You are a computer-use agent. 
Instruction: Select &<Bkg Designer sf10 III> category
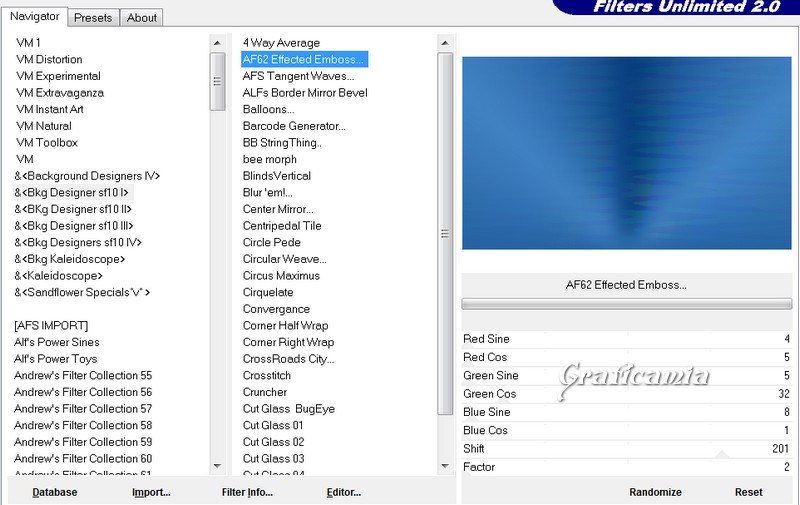tap(73, 226)
